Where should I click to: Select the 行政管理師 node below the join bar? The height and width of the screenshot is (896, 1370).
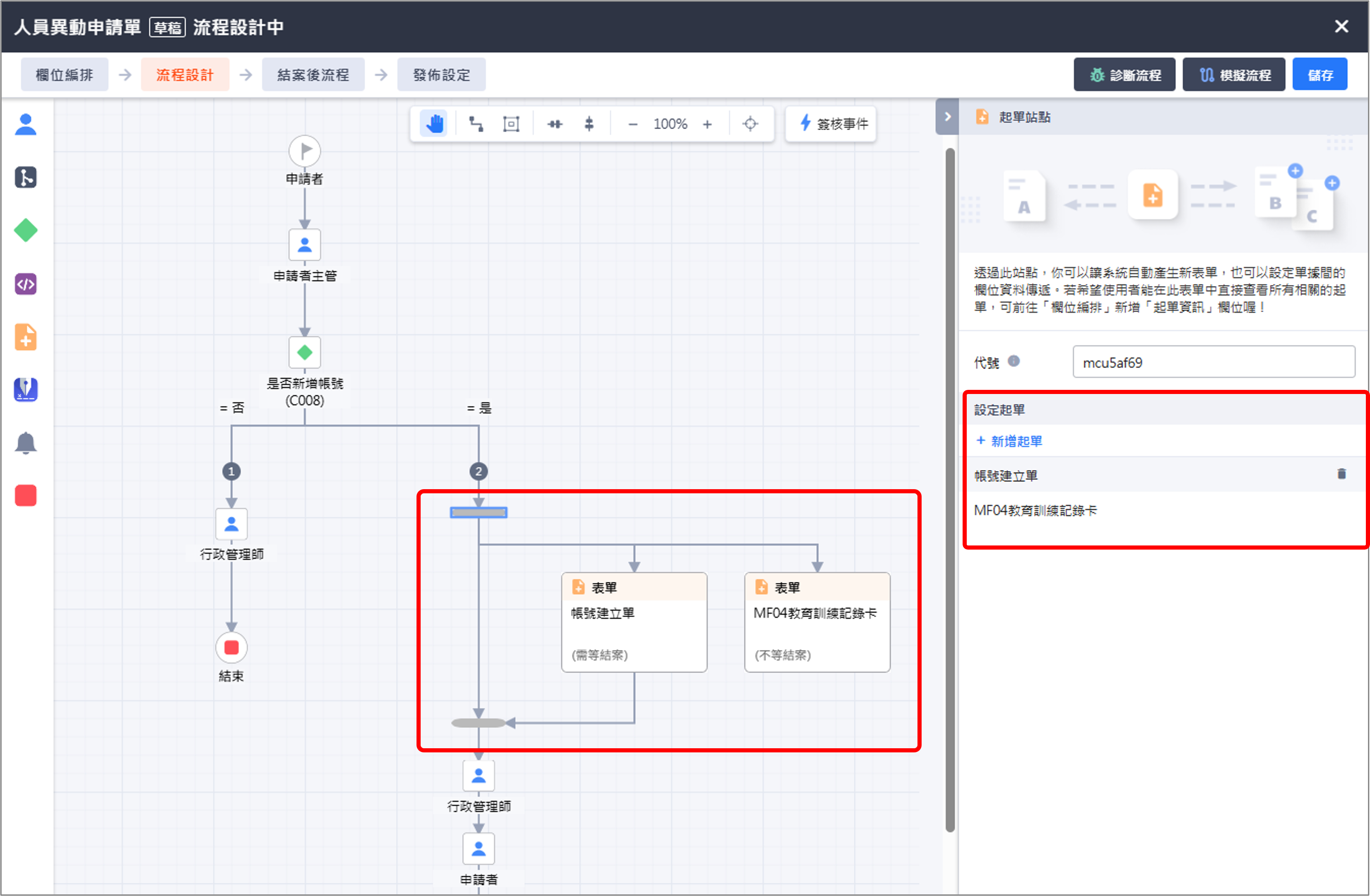point(478,776)
